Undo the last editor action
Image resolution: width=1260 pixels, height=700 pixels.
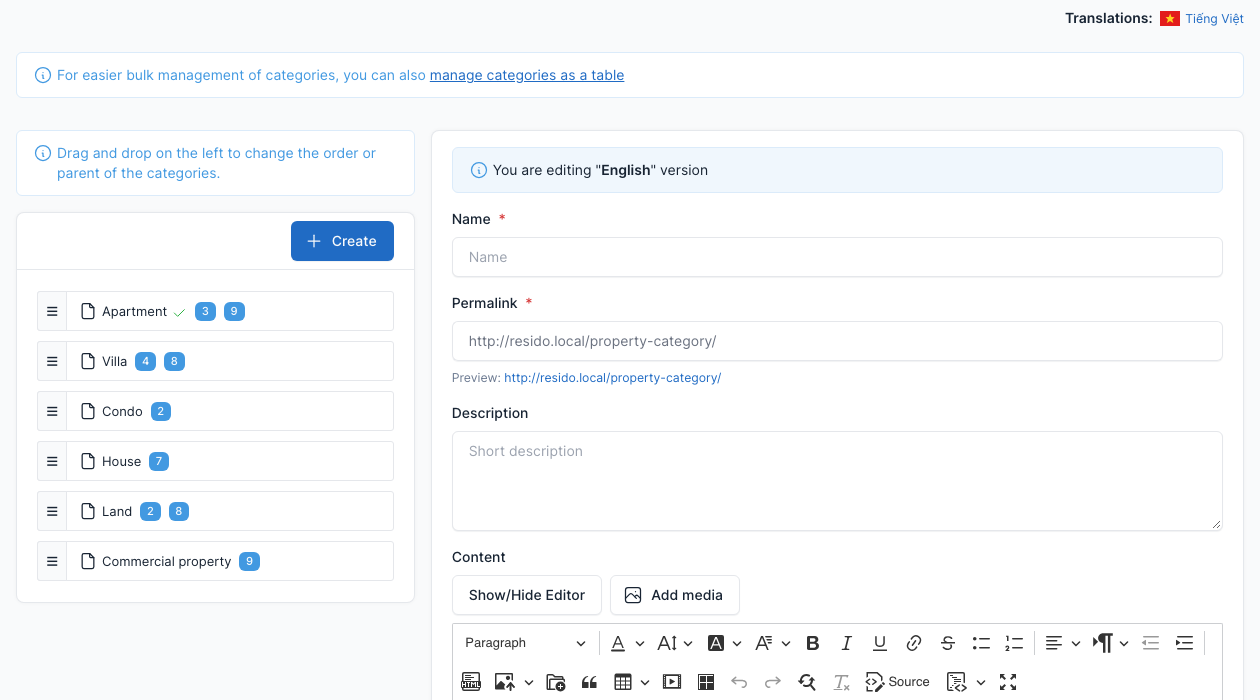[x=739, y=682]
